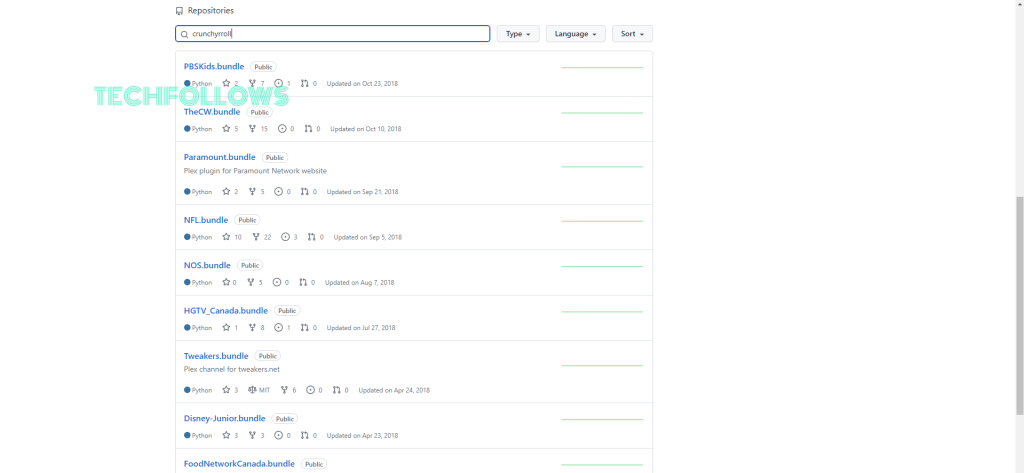Open the Sort dropdown

pos(632,34)
